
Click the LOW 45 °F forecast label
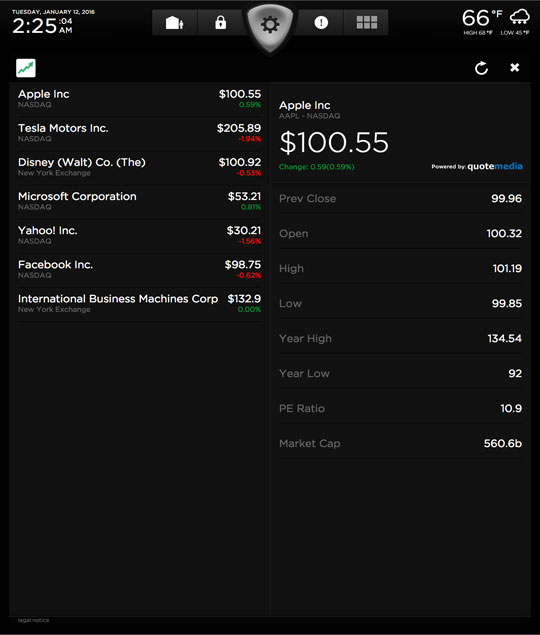point(514,32)
